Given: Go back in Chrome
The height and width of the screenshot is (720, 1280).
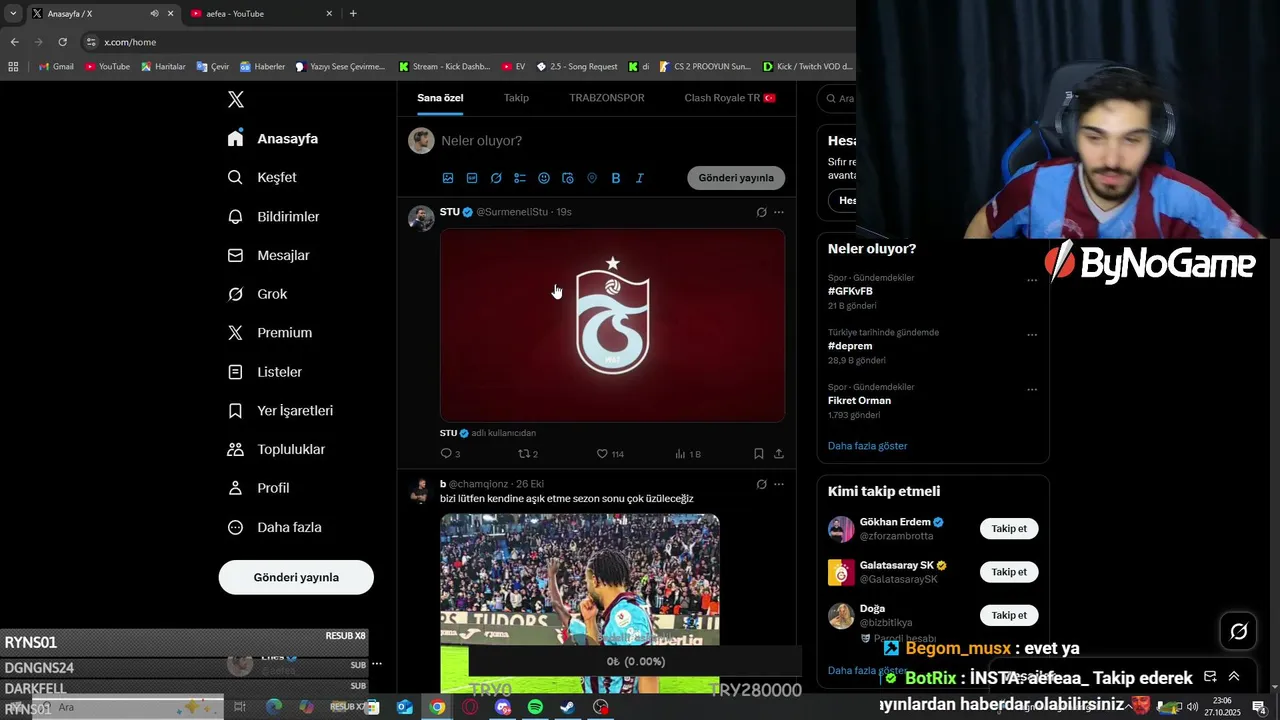Looking at the screenshot, I should click(14, 42).
